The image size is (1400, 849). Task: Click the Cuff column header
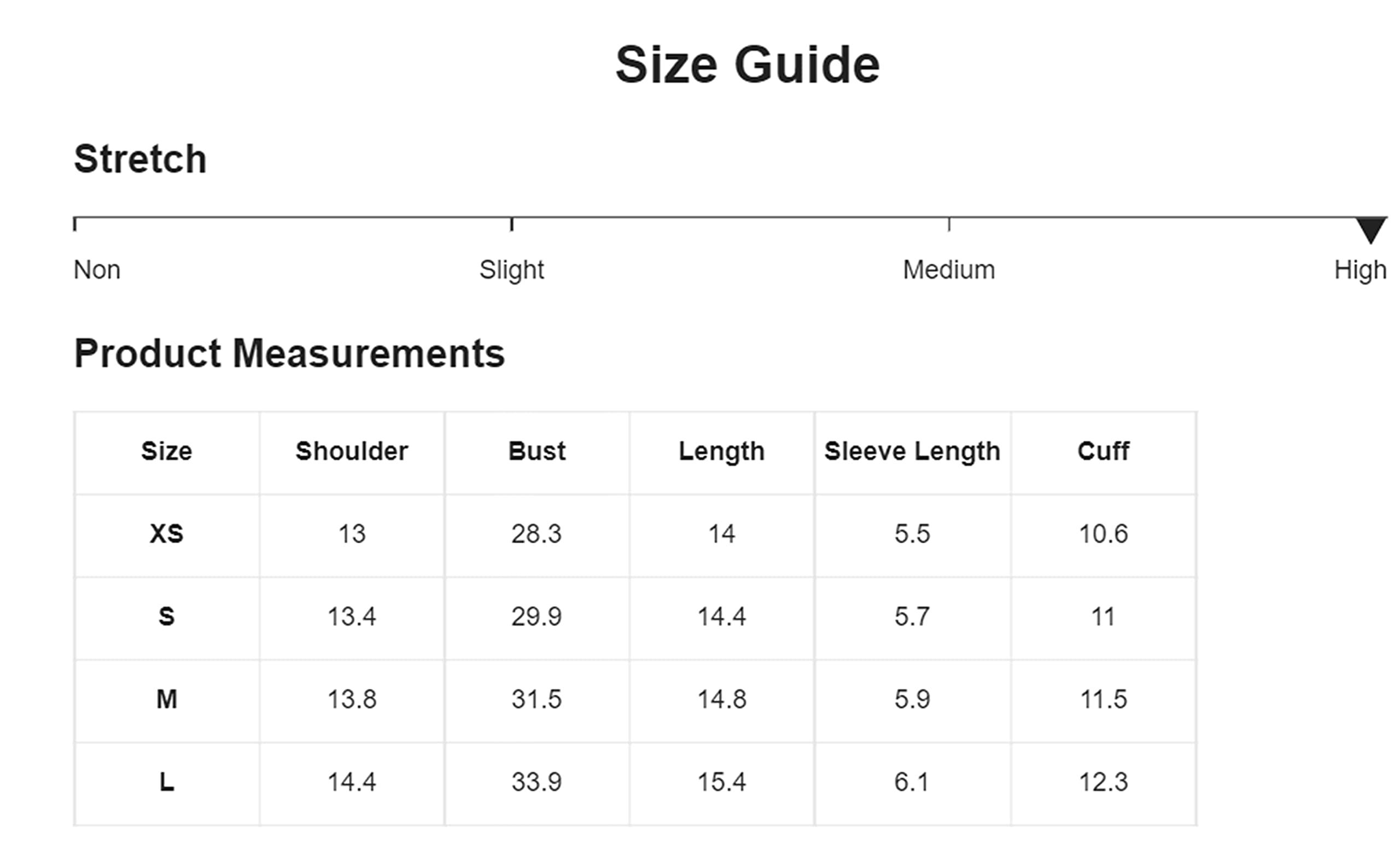click(1104, 451)
